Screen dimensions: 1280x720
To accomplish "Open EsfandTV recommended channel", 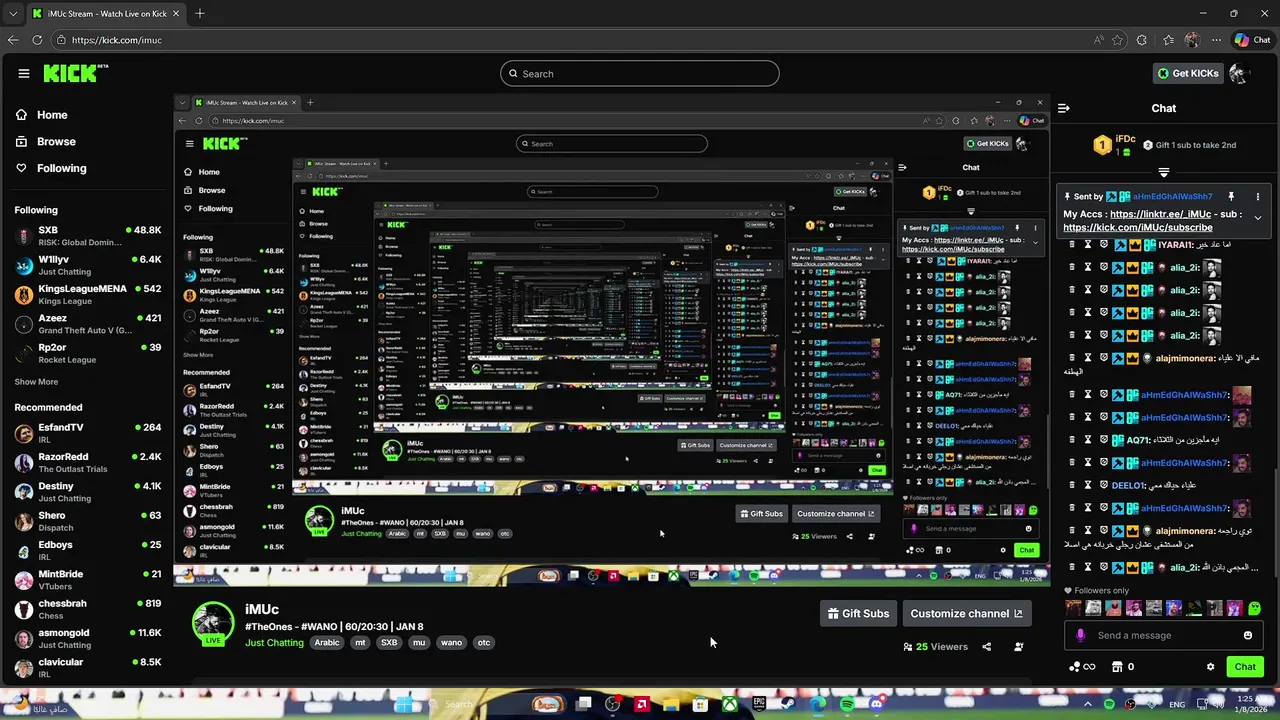I will (x=87, y=433).
